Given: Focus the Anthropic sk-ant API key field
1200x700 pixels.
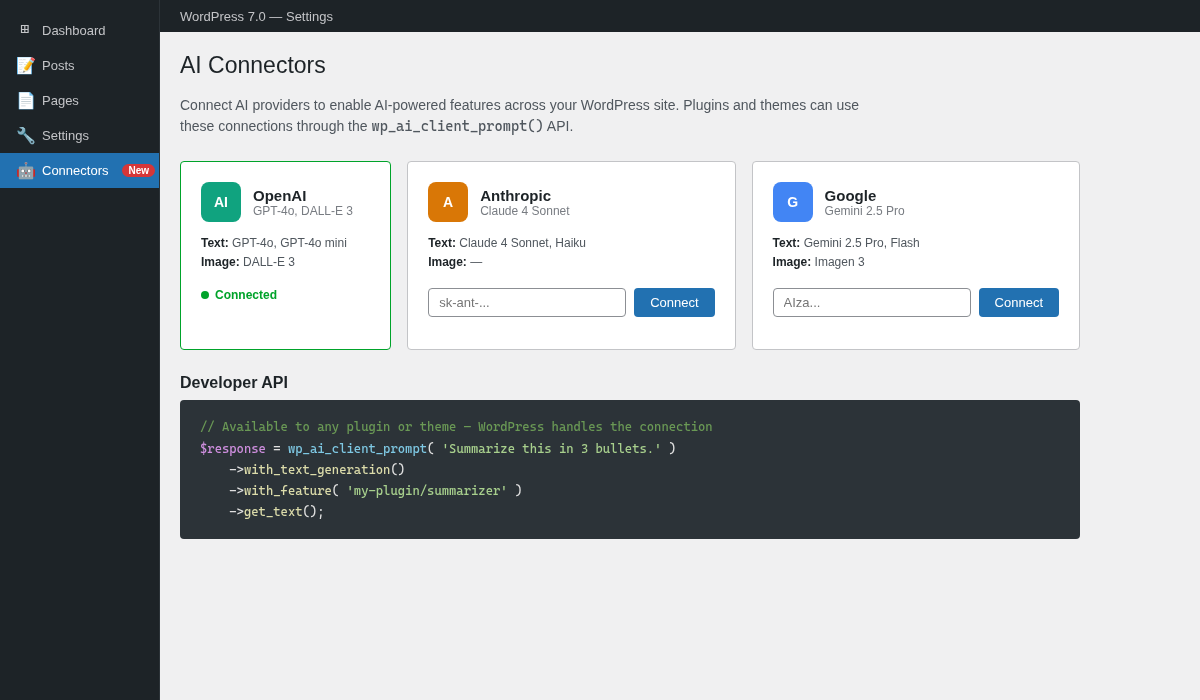Looking at the screenshot, I should (x=527, y=302).
